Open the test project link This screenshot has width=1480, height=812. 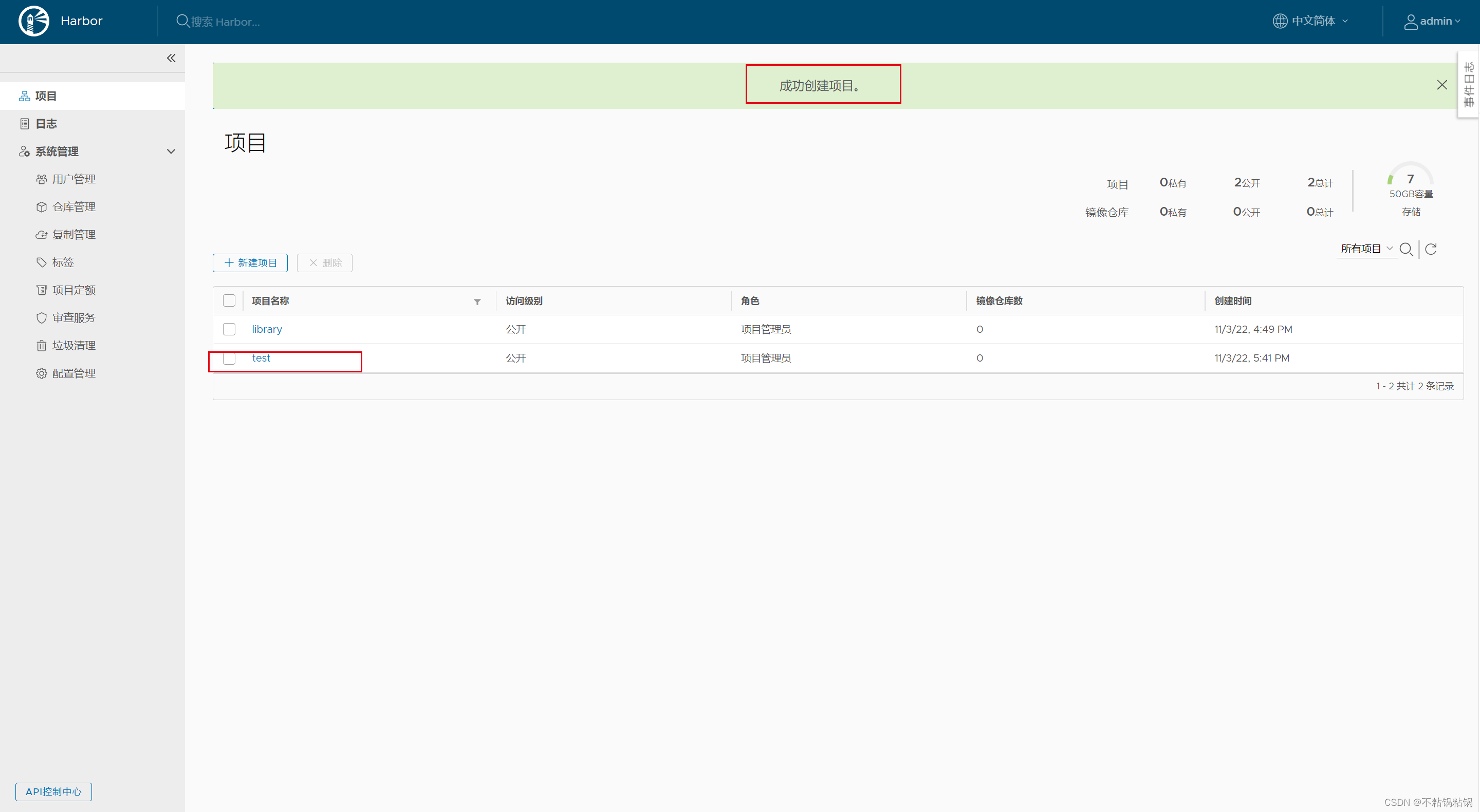[x=261, y=358]
